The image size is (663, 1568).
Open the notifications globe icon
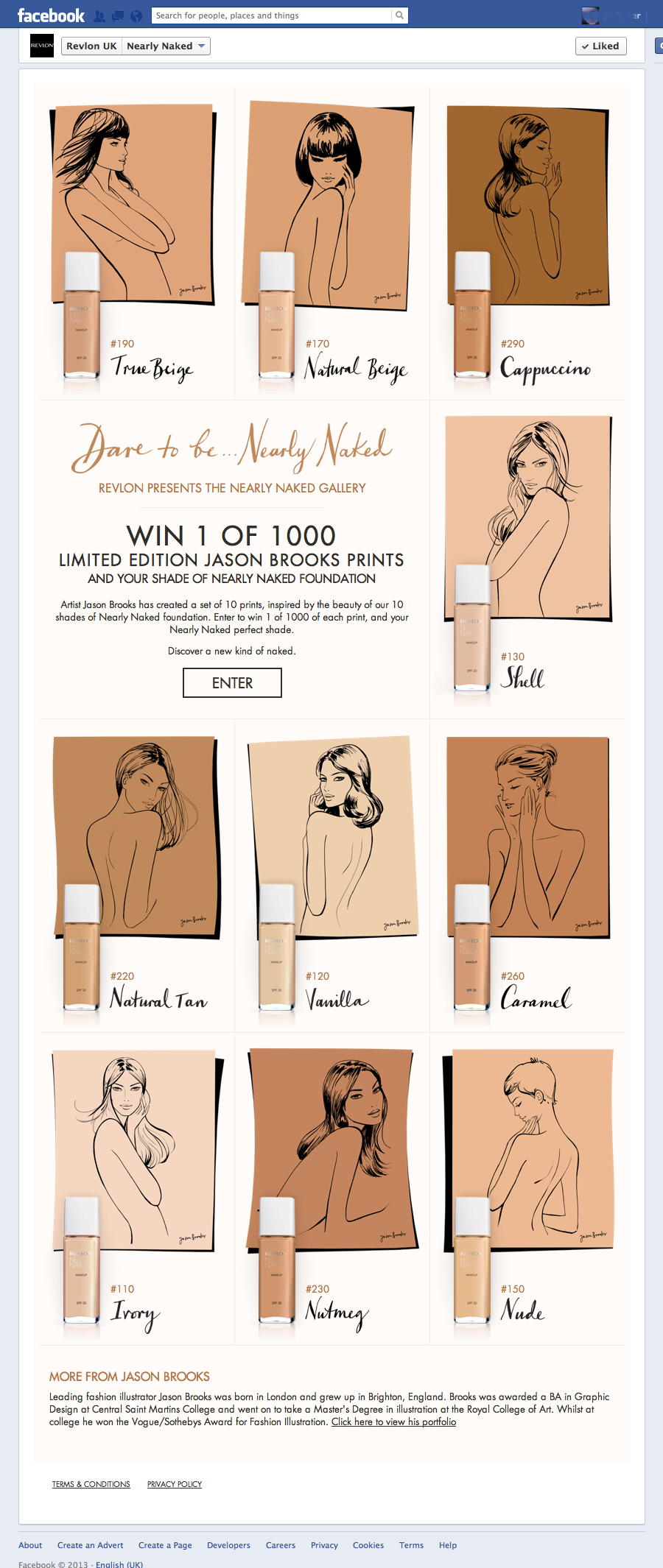(136, 15)
